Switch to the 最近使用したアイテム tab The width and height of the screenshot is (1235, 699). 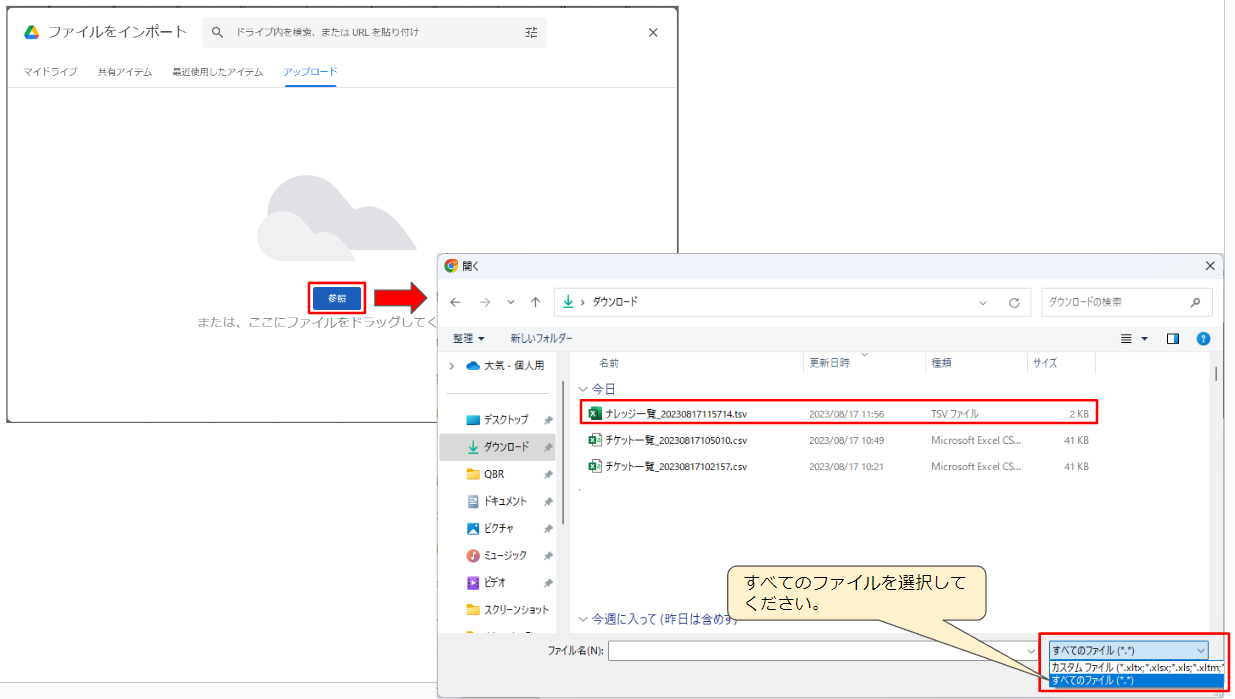tap(217, 72)
